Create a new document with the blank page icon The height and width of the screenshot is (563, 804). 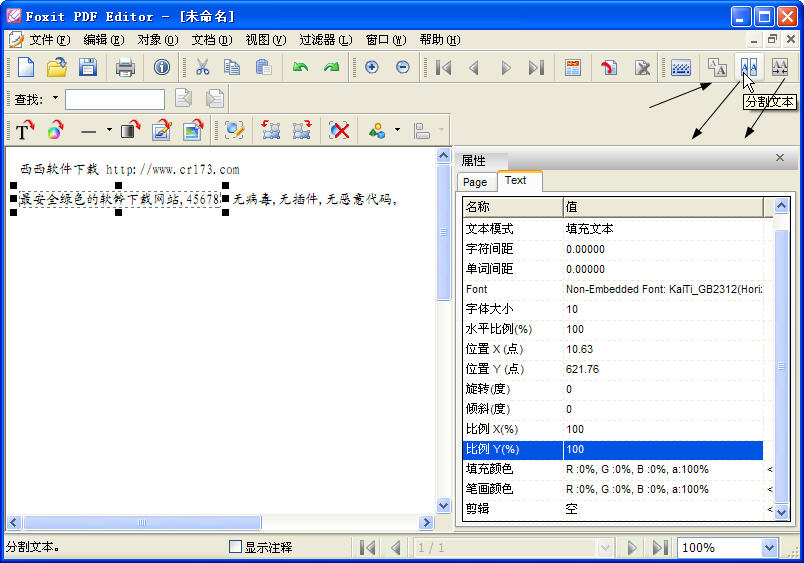(26, 67)
